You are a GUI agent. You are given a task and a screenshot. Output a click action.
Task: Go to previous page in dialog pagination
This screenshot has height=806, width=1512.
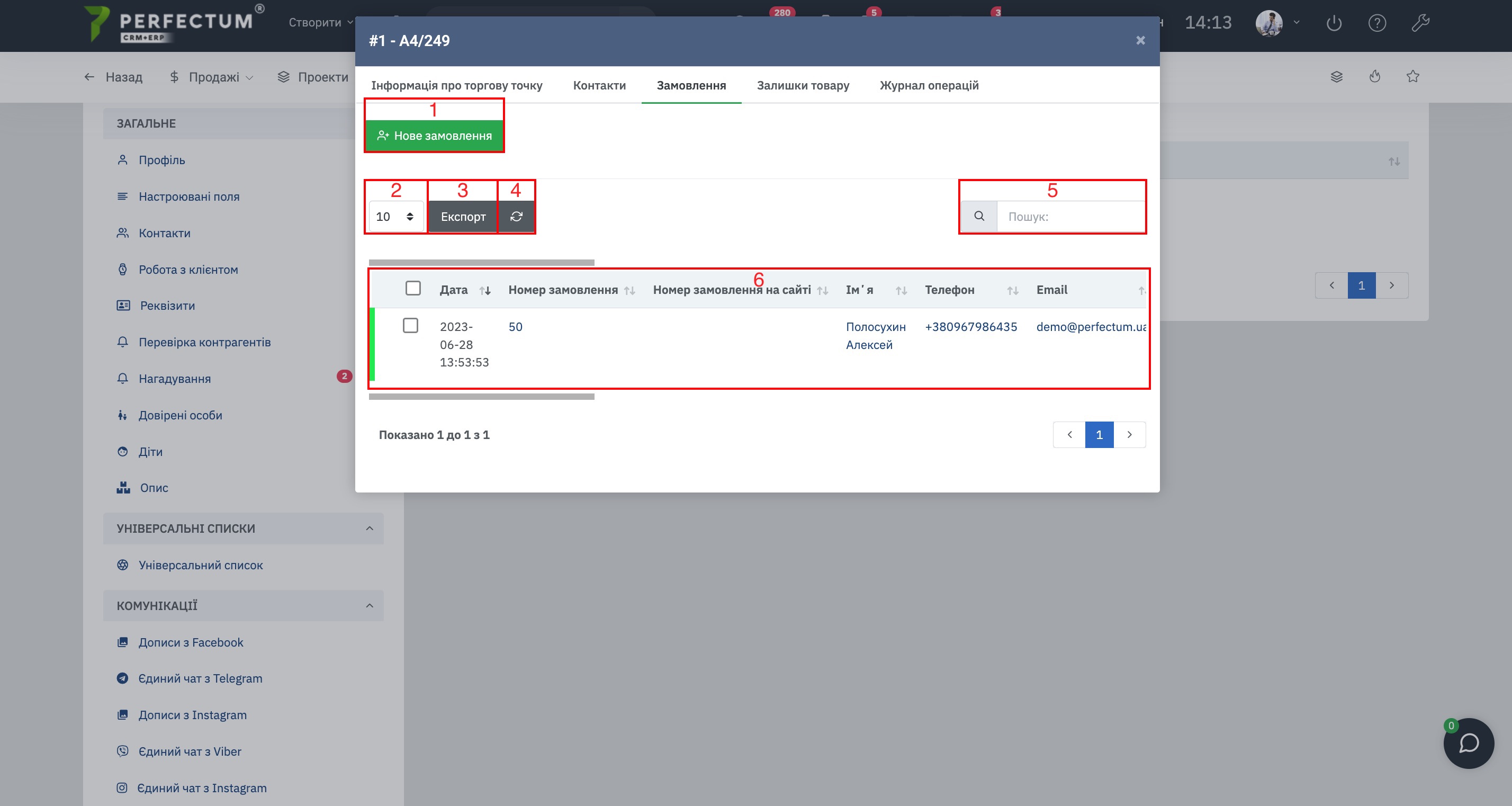(1069, 435)
